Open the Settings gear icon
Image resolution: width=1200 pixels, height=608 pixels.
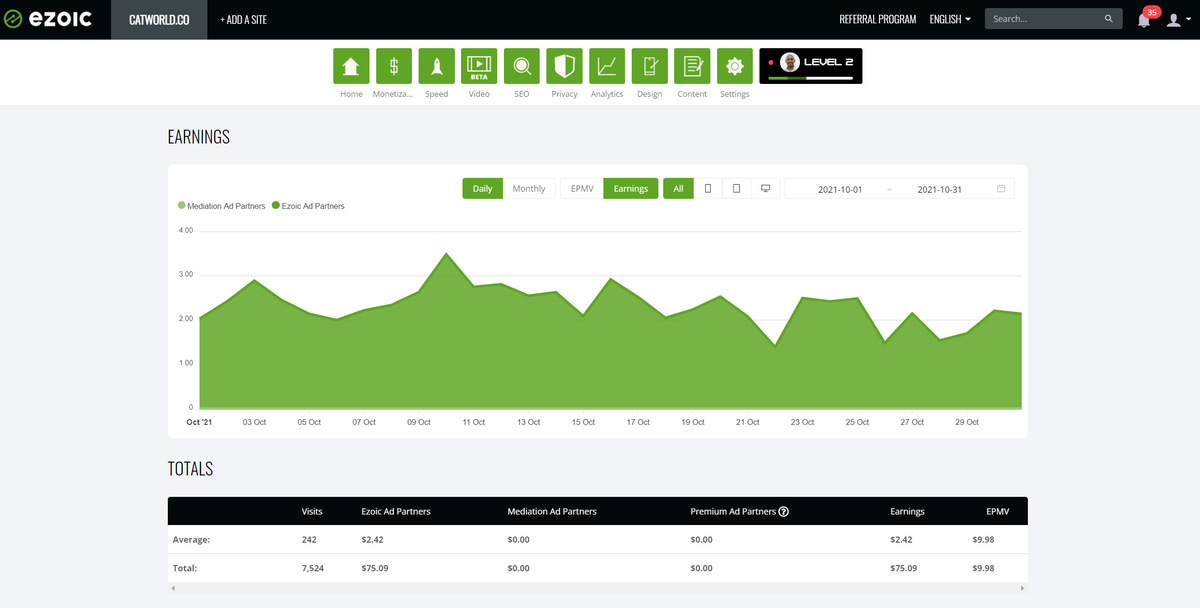click(735, 66)
